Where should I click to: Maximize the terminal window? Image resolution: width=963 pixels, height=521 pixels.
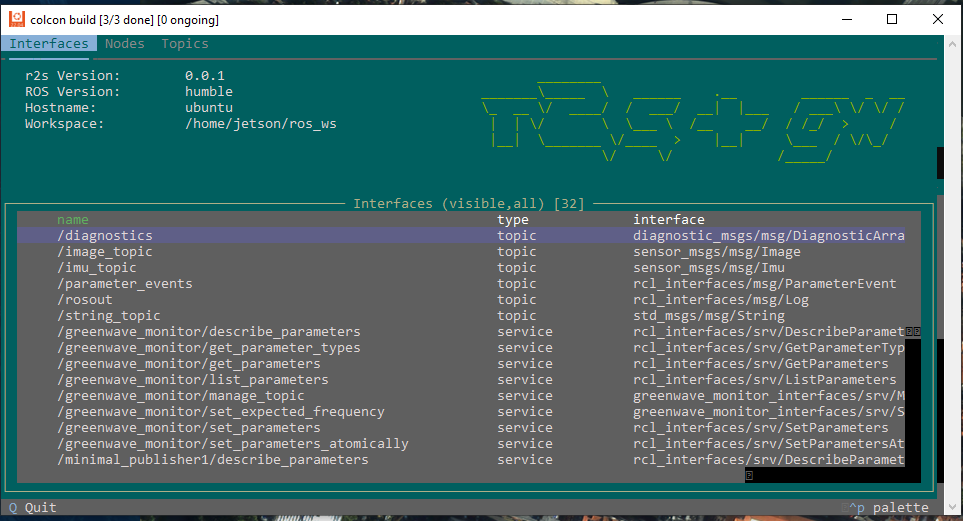coord(892,19)
